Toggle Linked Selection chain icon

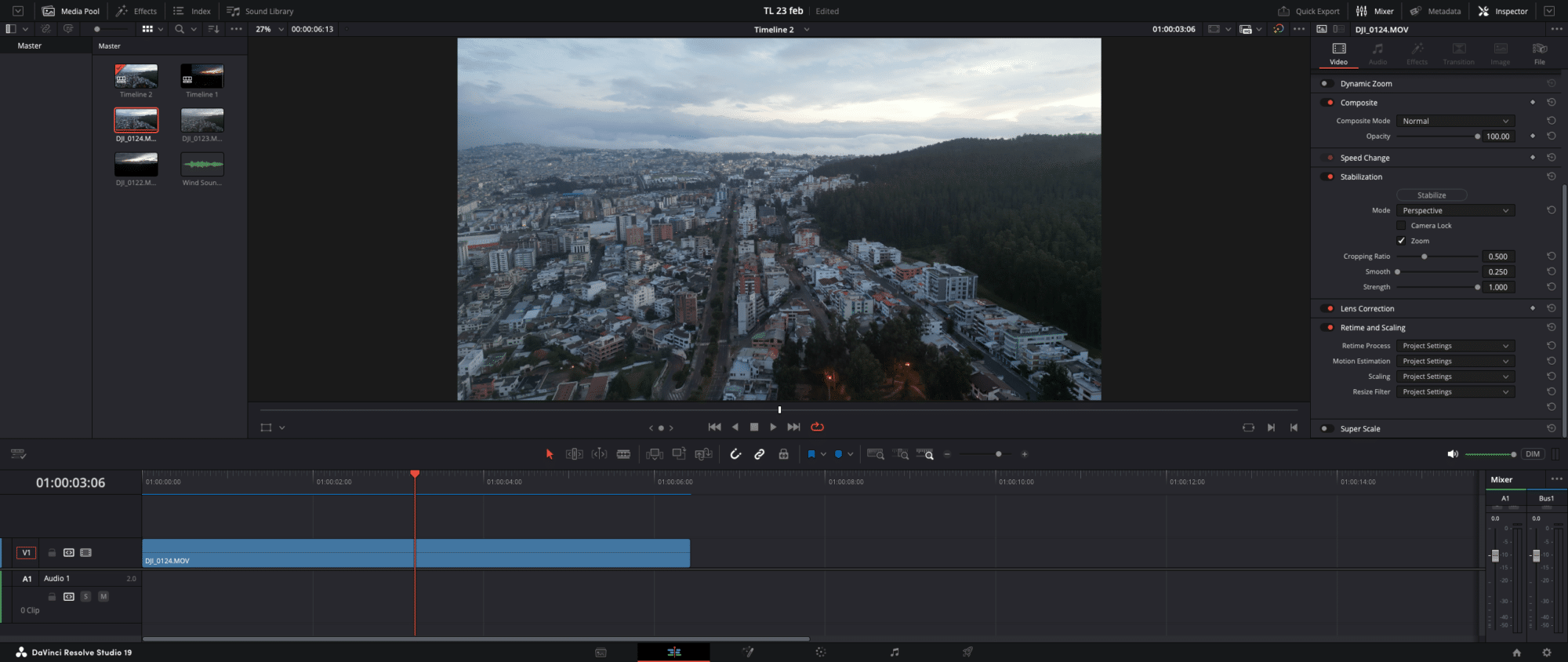click(x=760, y=454)
